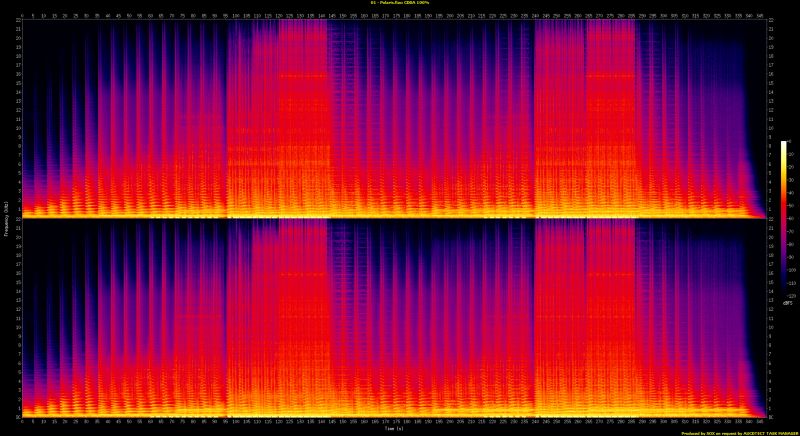The image size is (800, 436).
Task: Click the "Time (s)" label below bottom axis
Action: click(x=395, y=429)
